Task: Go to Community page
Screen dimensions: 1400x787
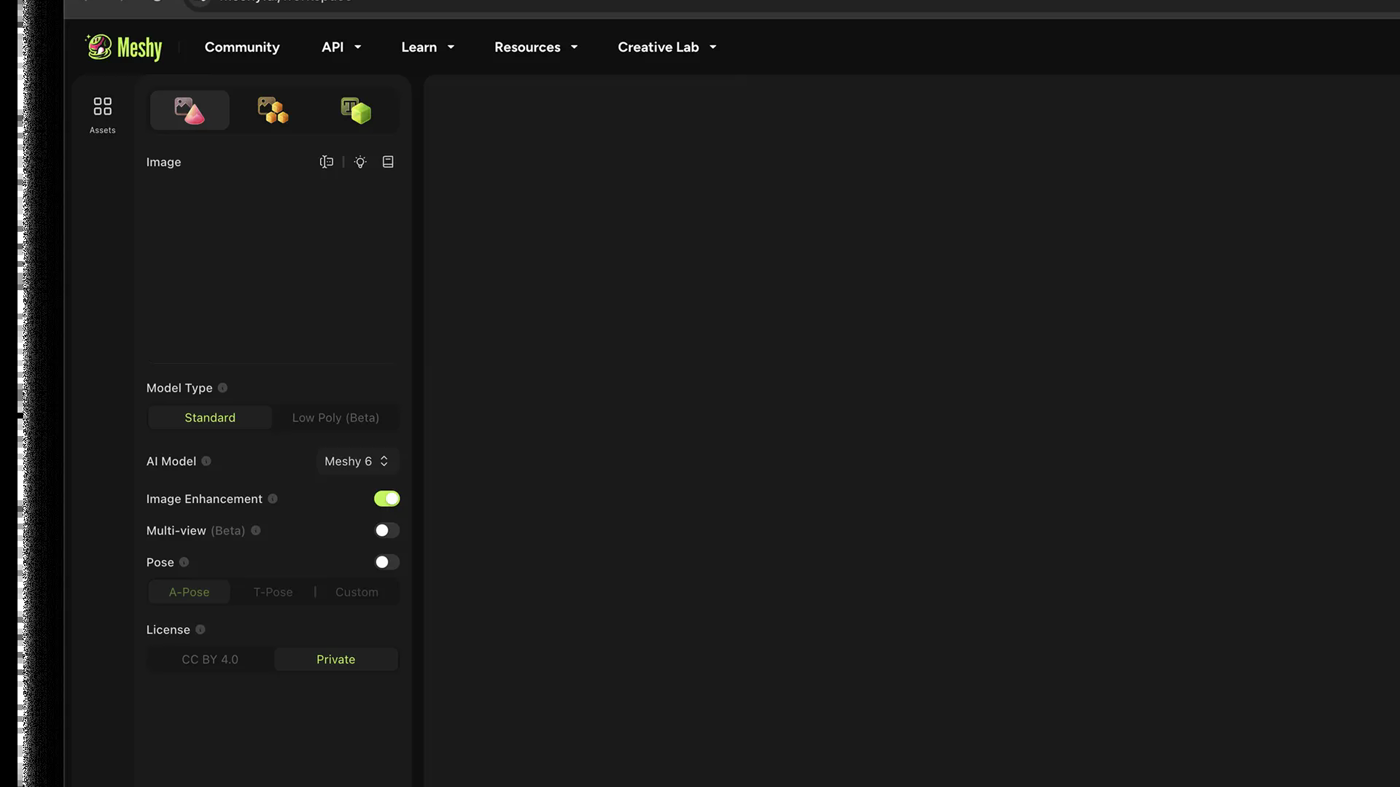Action: pos(242,47)
